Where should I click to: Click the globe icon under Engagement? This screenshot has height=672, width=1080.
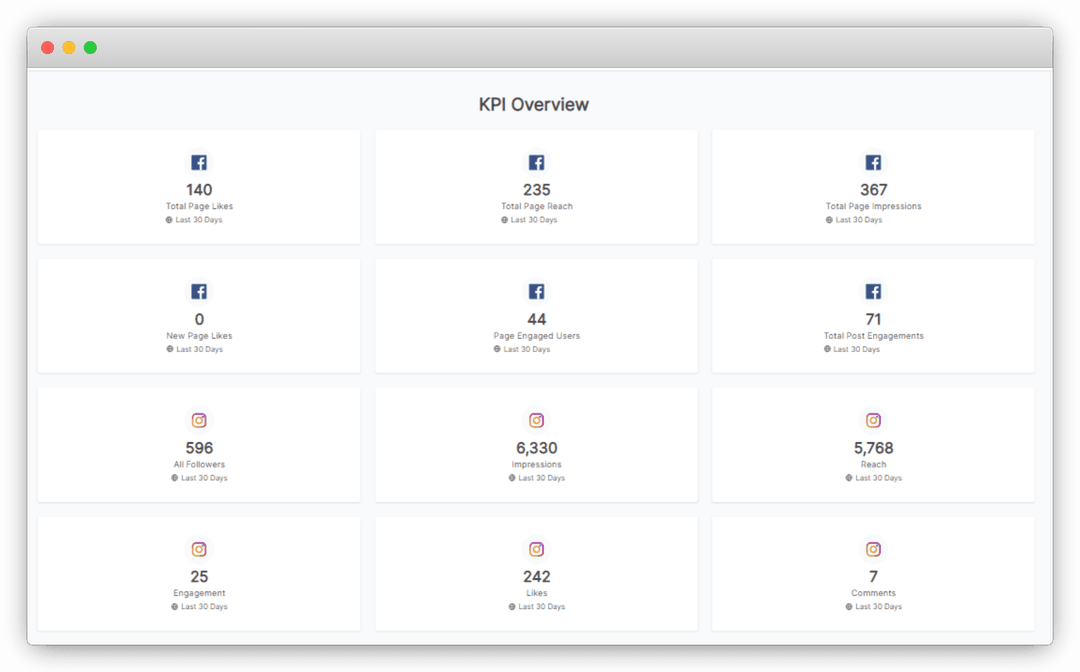click(174, 607)
